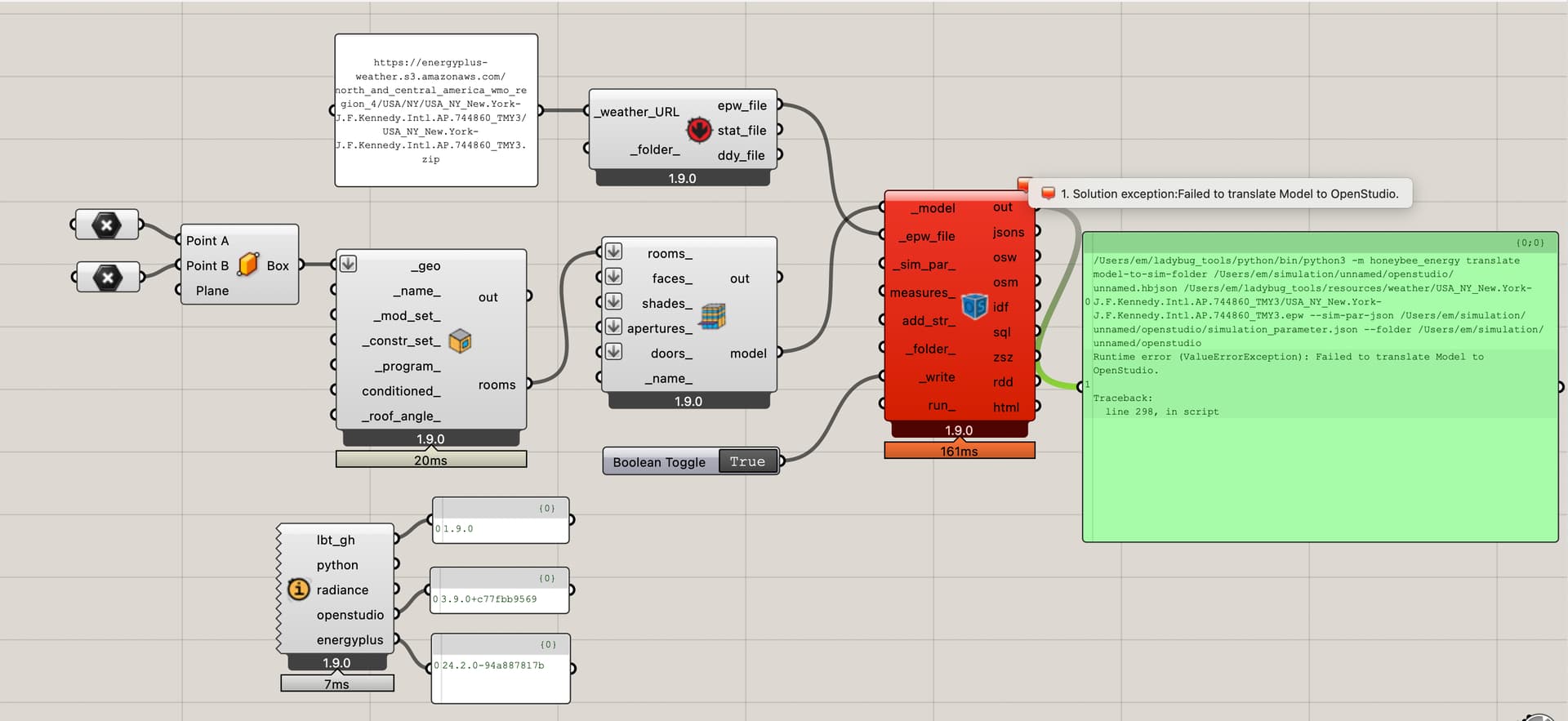Screen dimensions: 1568x721
Task: Click the energyplus output label
Action: (x=350, y=639)
